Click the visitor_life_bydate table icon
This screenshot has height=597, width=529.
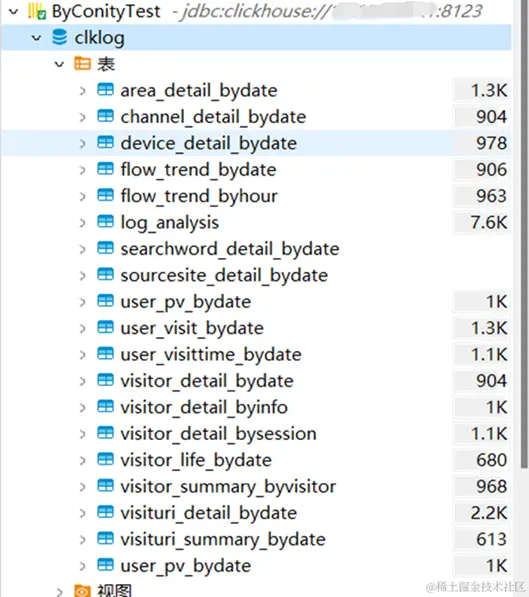(x=105, y=459)
